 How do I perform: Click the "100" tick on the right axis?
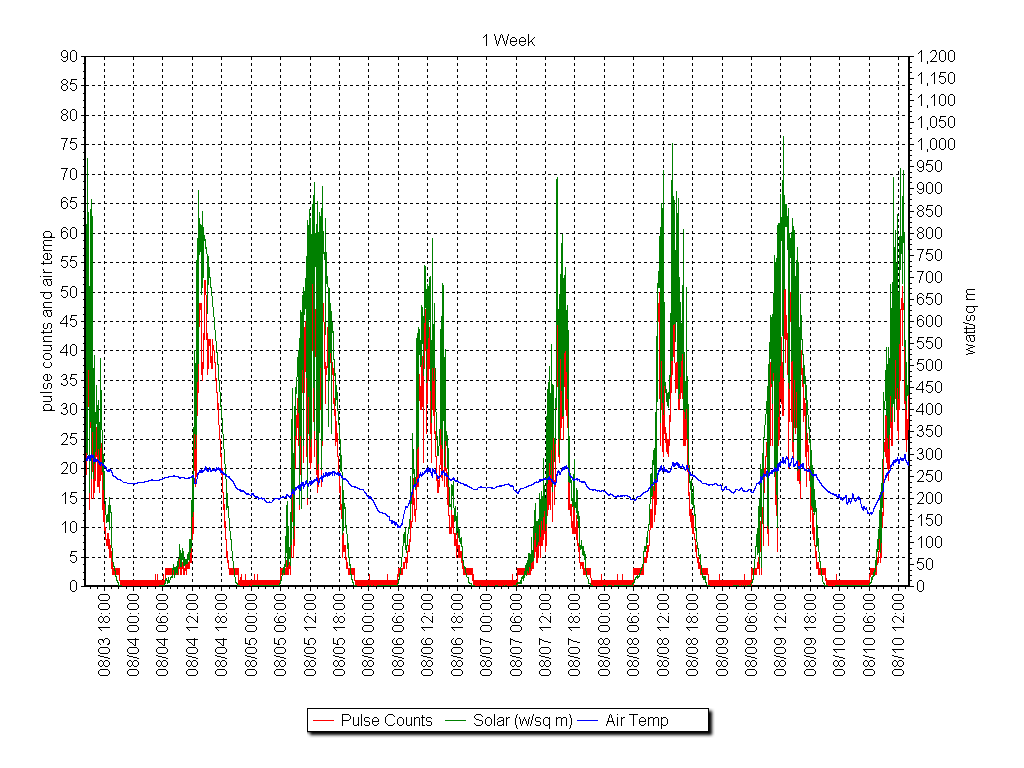pyautogui.click(x=930, y=542)
